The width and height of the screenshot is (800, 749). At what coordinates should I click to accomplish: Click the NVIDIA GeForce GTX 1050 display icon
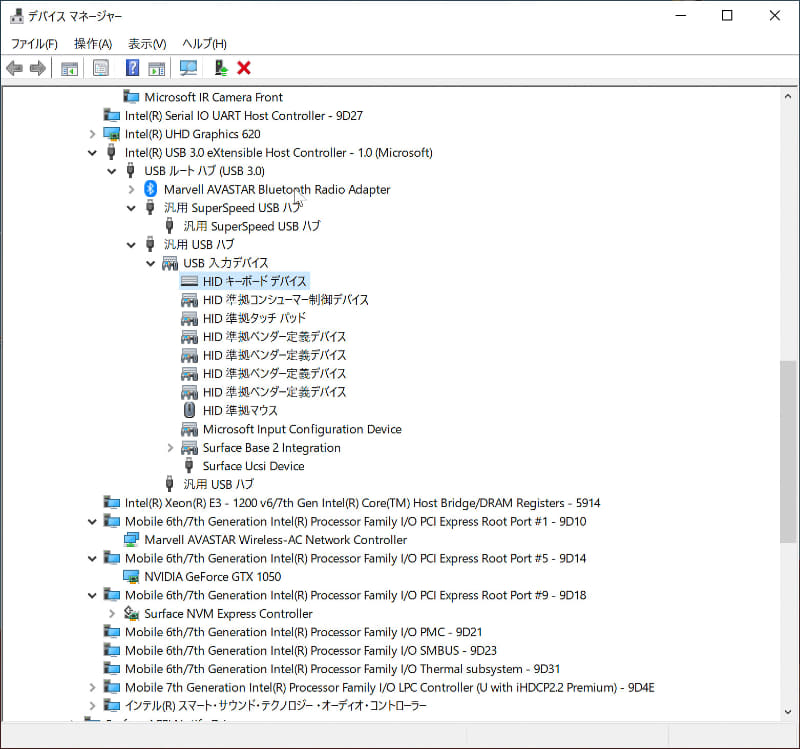131,577
